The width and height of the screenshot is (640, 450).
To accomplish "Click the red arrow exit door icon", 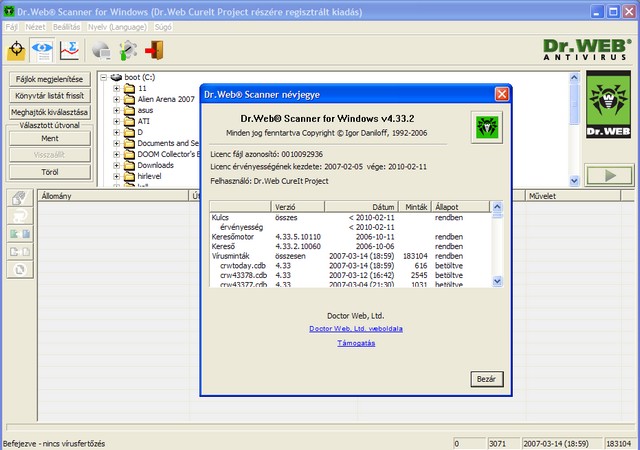I will tap(154, 50).
